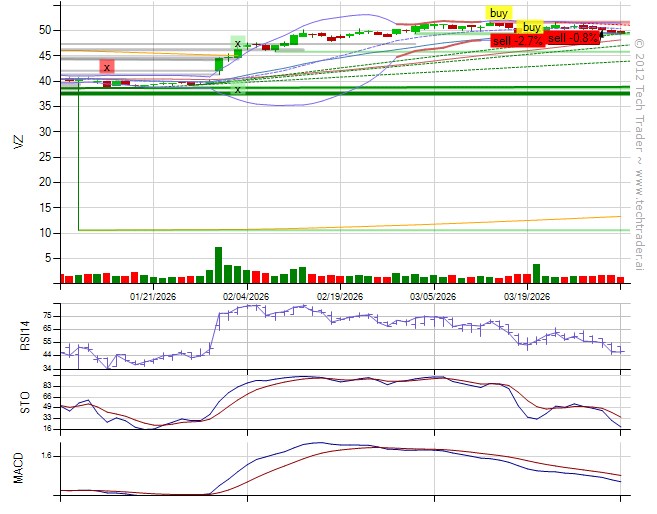Click the VZ ticker axis label
Viewport: 657px width, 514px height.
point(17,142)
